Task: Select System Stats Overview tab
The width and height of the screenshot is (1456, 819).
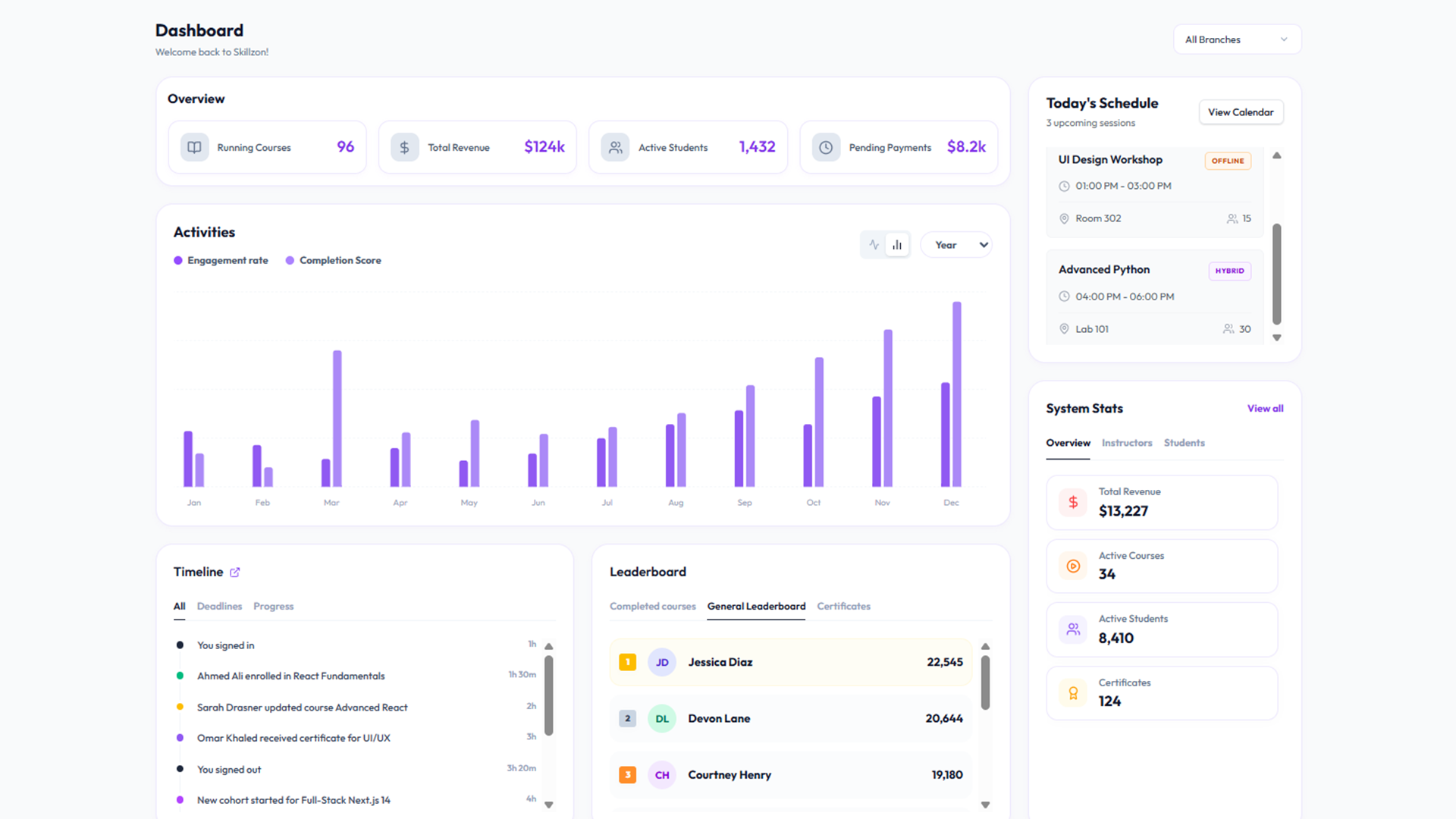Action: tap(1068, 443)
